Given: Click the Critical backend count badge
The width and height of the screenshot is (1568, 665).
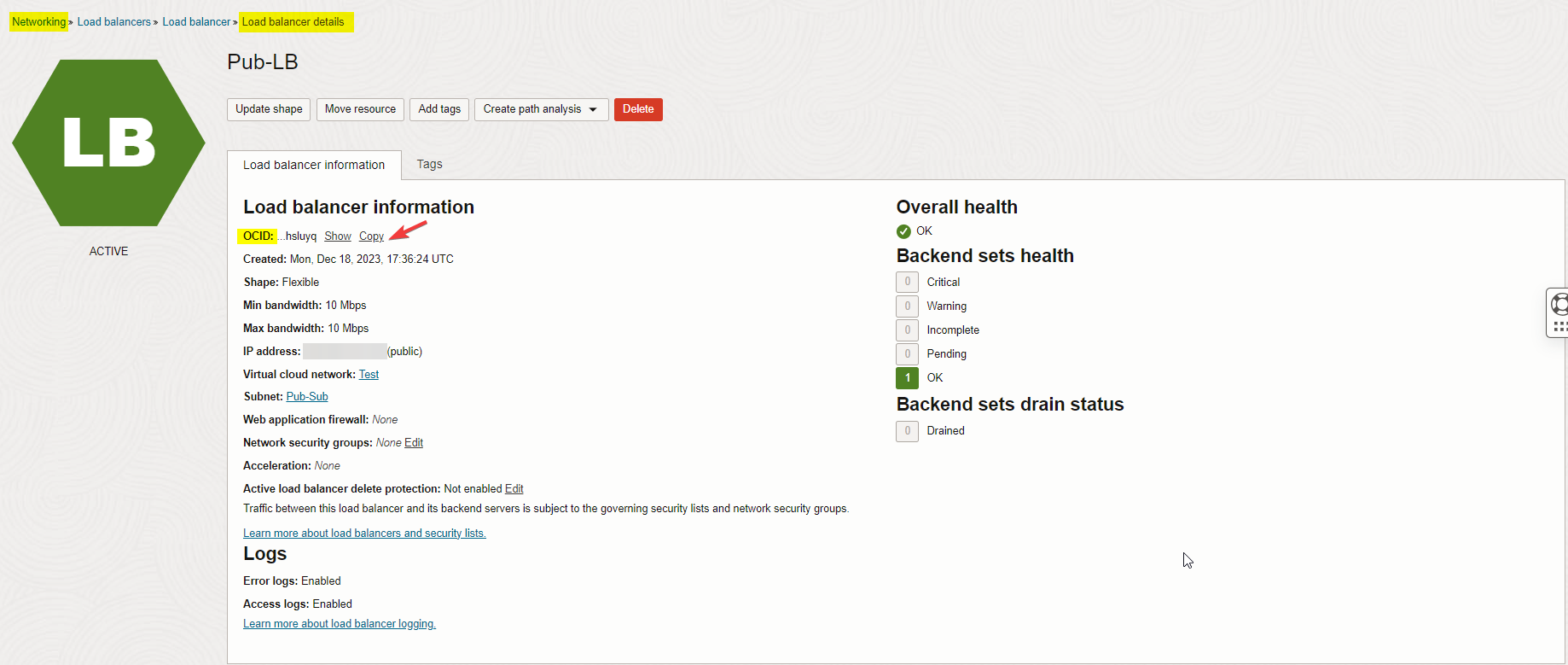Looking at the screenshot, I should tap(907, 283).
